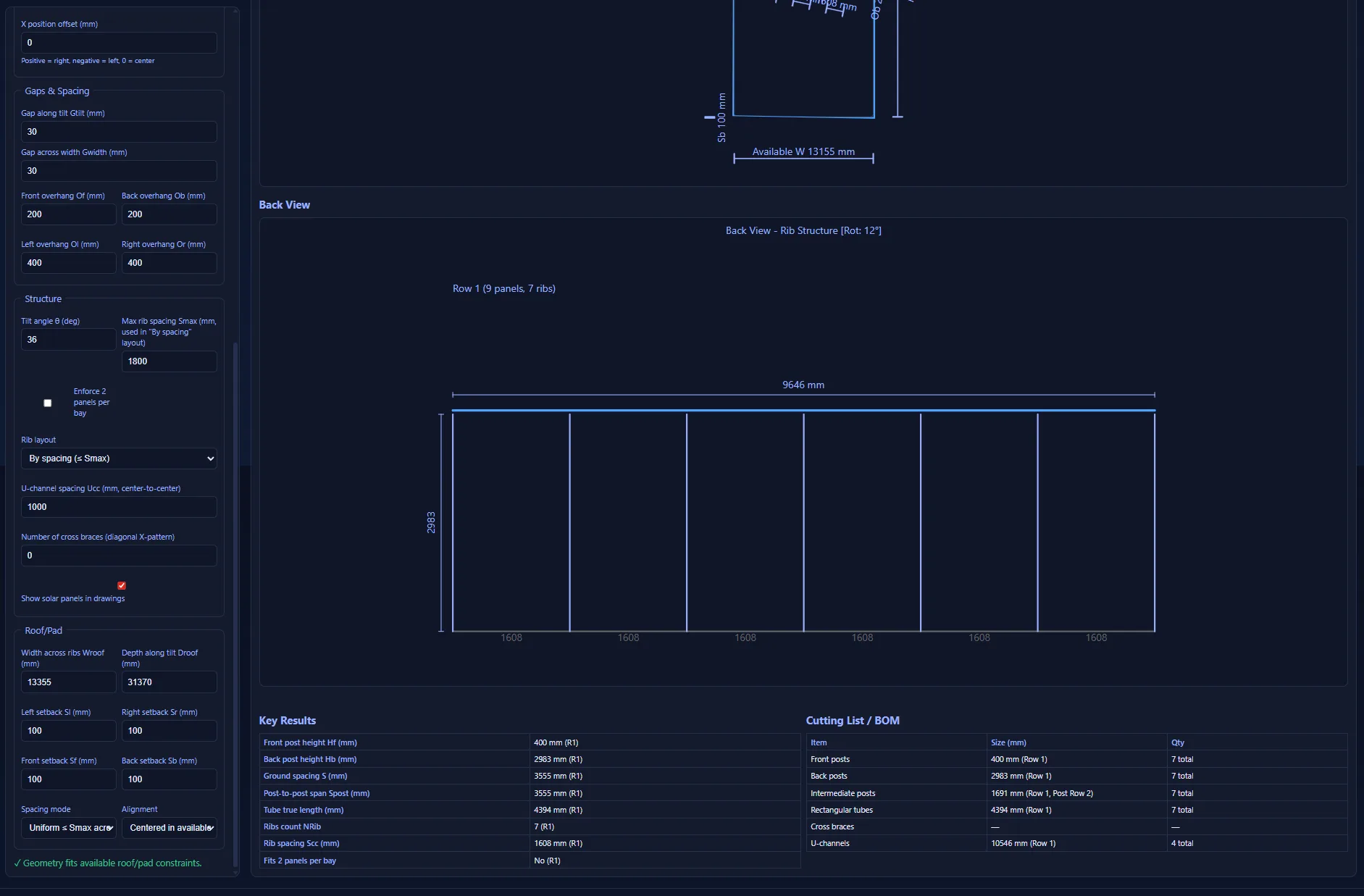Screen dimensions: 1364x896
Task: Edit Max rib spacing Smax field
Action: point(170,361)
